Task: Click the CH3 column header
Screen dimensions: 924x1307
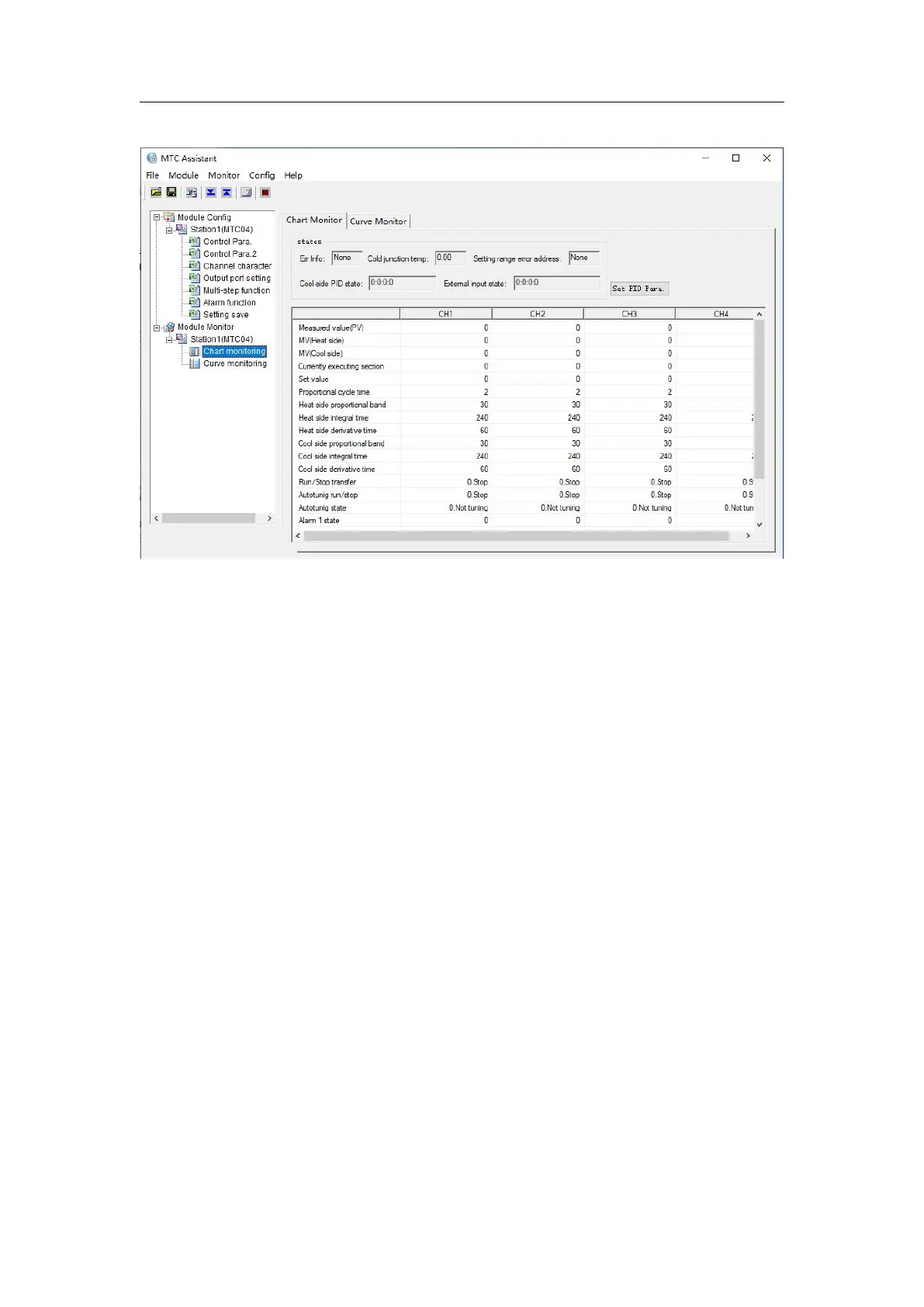Action: pyautogui.click(x=629, y=314)
